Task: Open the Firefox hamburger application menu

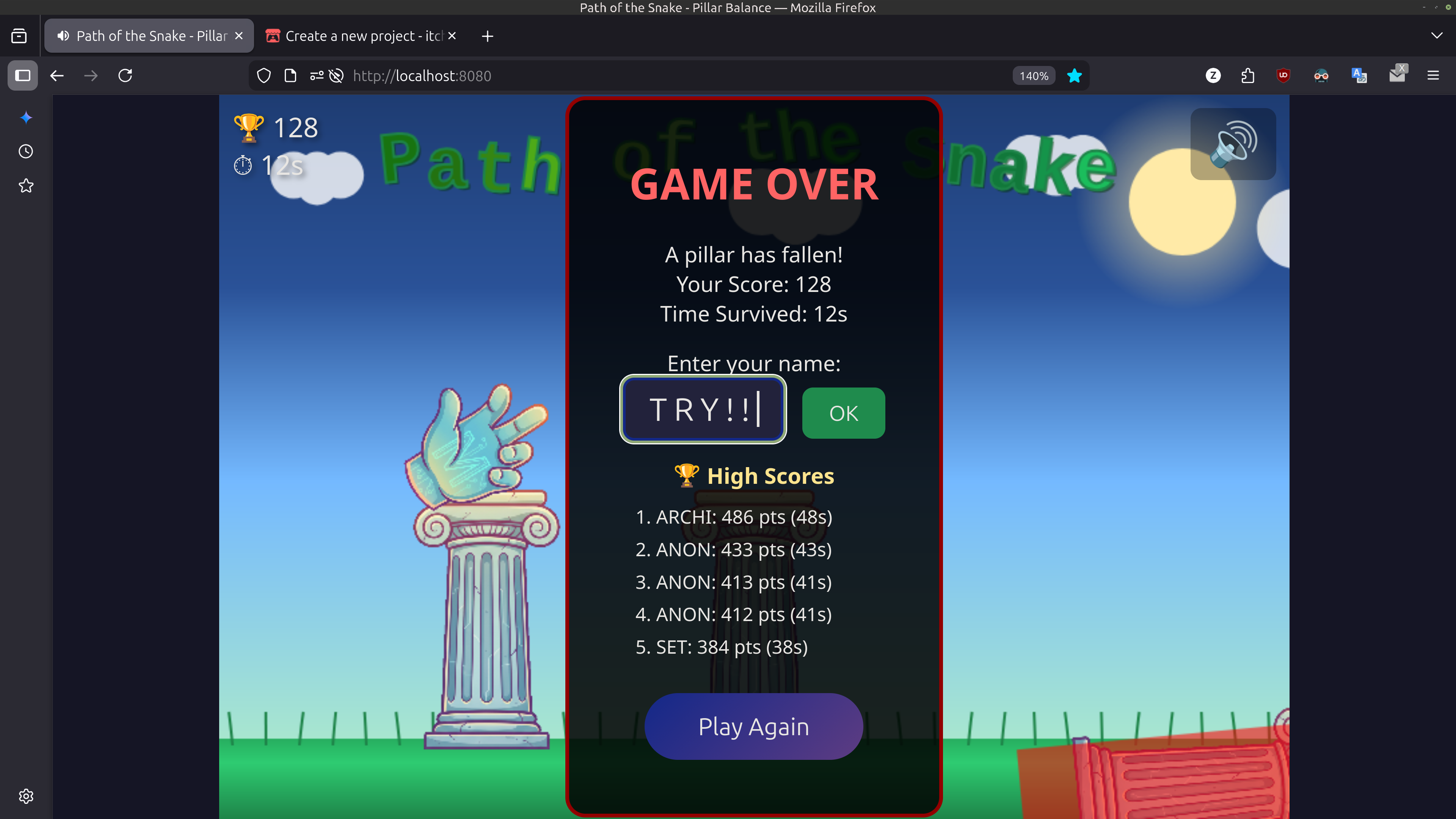Action: point(1433,76)
